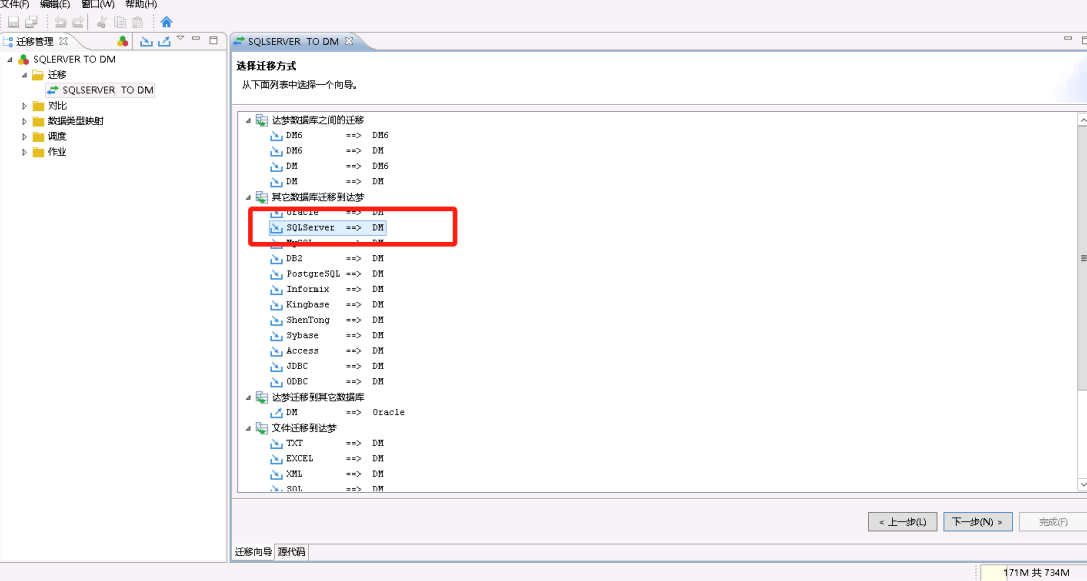Open the 帮助(H) menu
Screen dimensions: 1087x581
[x=141, y=4]
